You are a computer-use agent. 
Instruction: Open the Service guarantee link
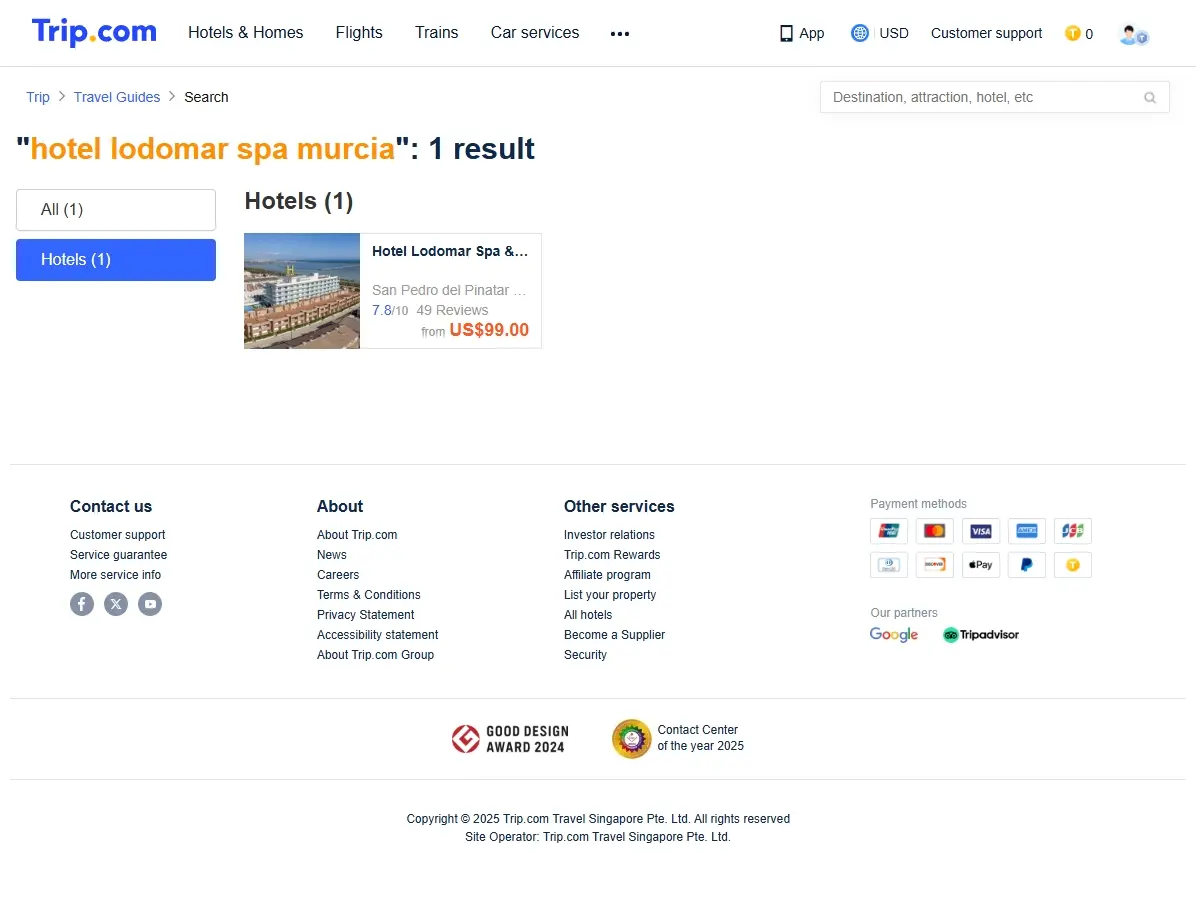pos(118,555)
